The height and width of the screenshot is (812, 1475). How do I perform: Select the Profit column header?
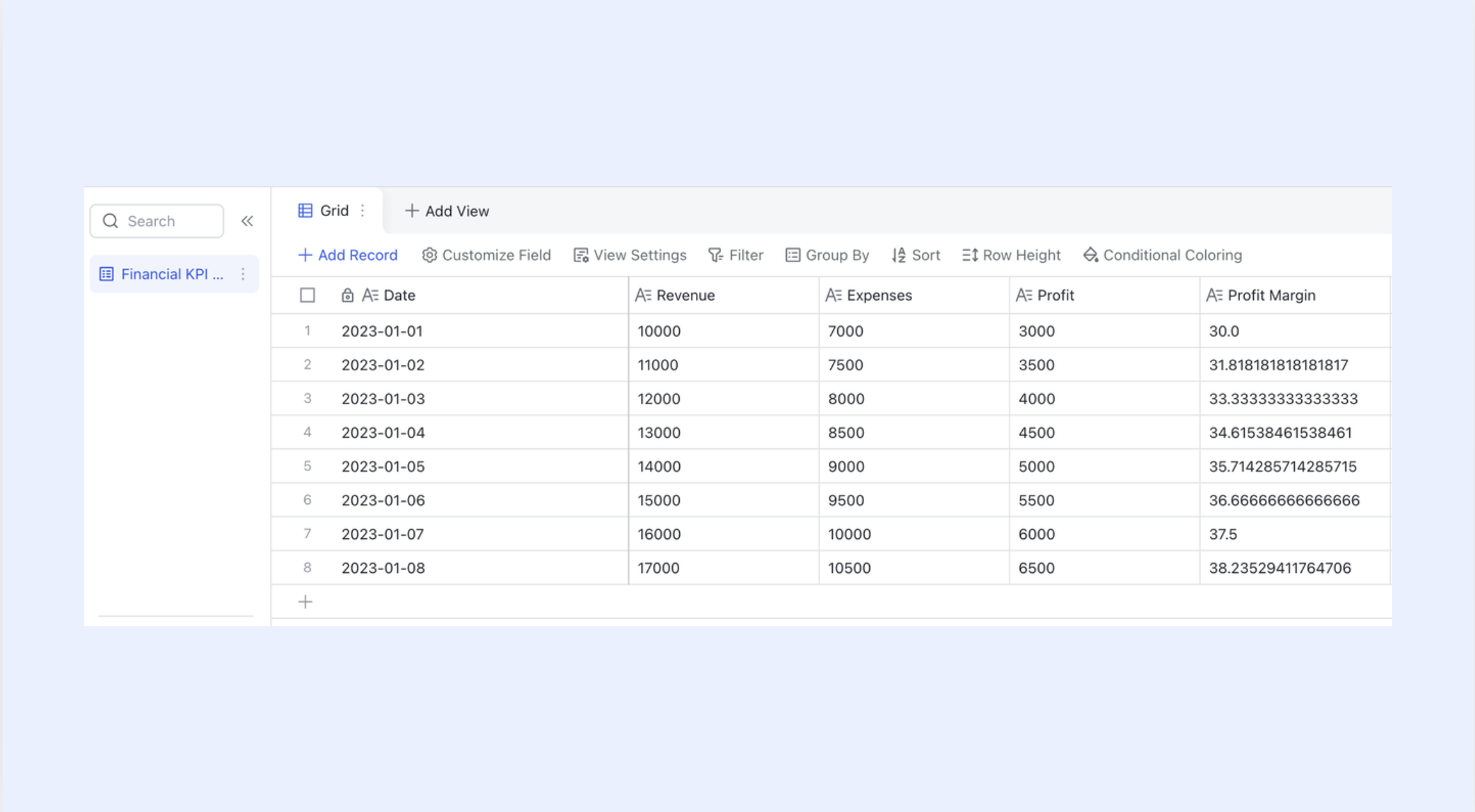[1105, 295]
